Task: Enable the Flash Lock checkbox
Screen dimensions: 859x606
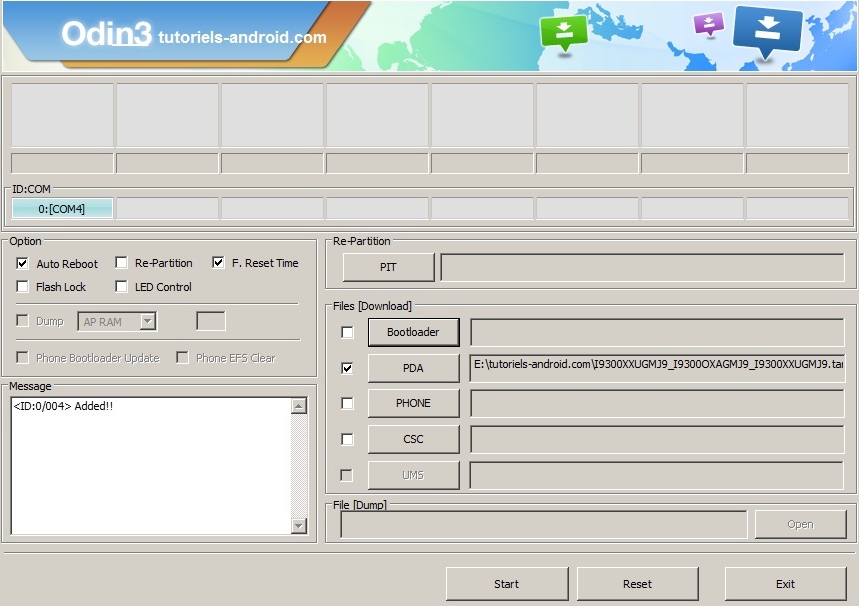Action: [22, 287]
